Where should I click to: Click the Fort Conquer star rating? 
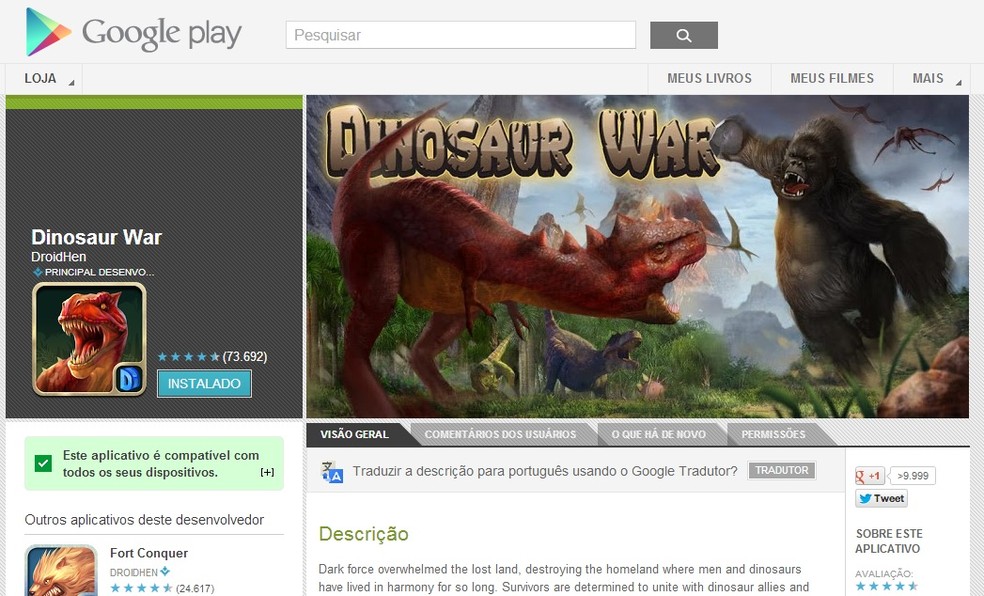point(141,588)
